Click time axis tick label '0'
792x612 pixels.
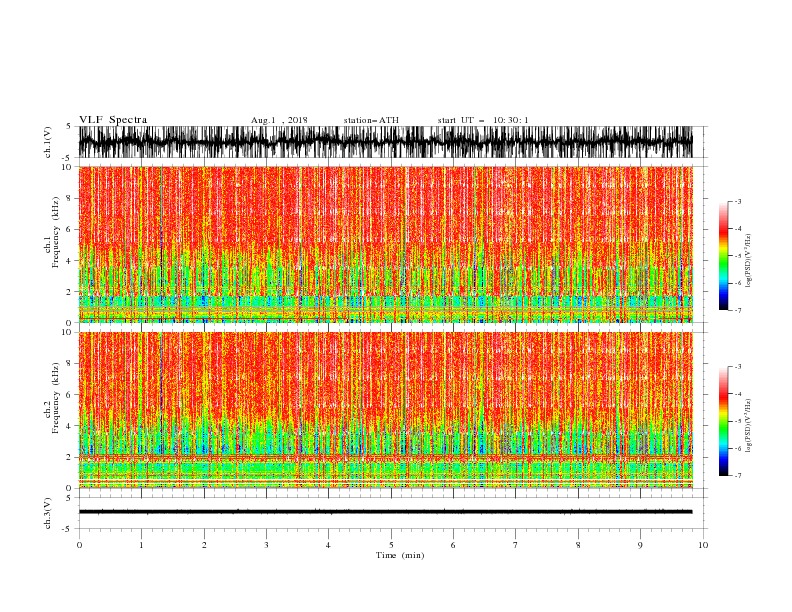[x=79, y=545]
